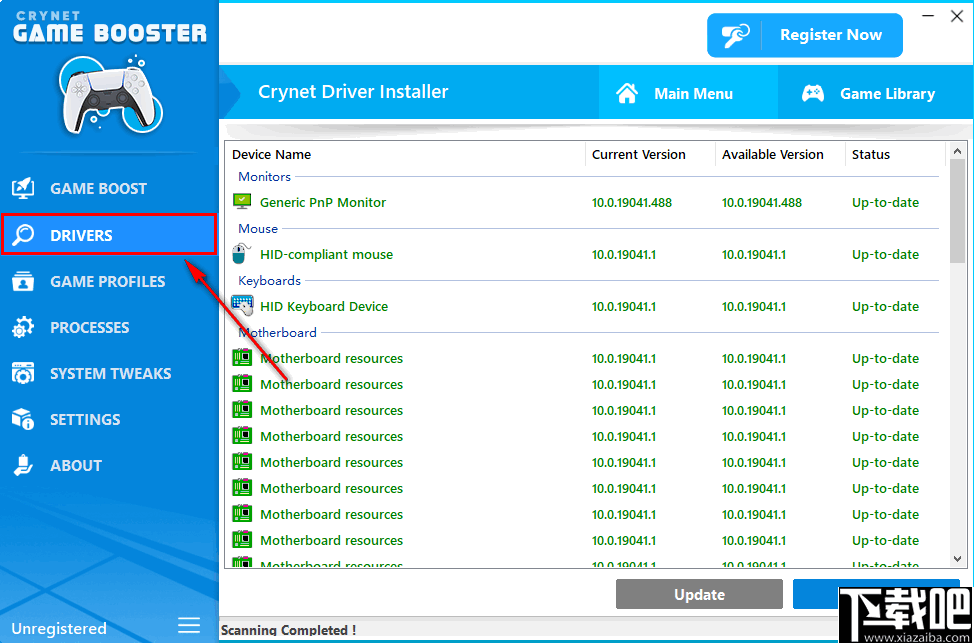Click the Scanning Completed status text
974x643 pixels.
(x=289, y=630)
